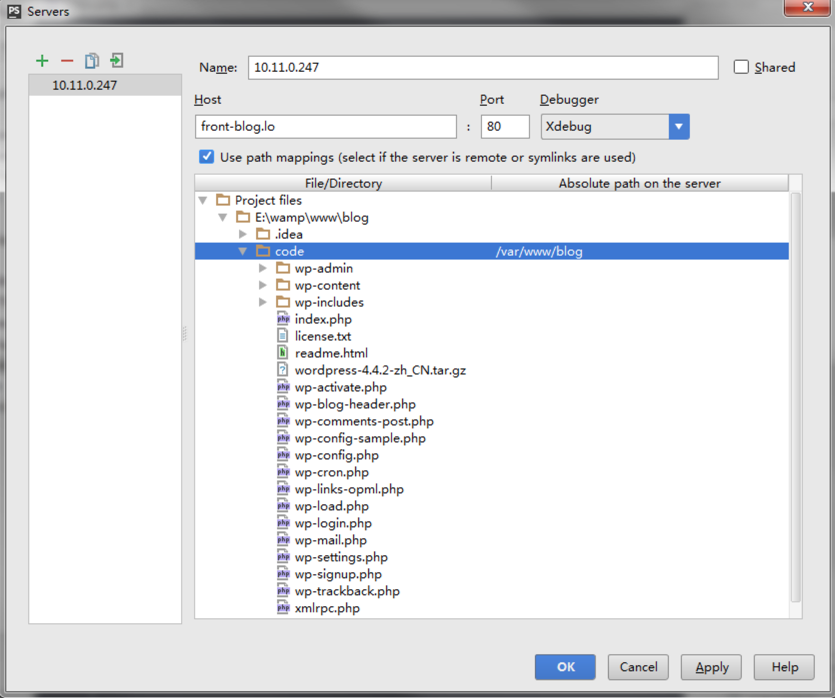This screenshot has width=835, height=698.
Task: Click the wordpress tar.gz archive file icon
Action: [x=283, y=370]
